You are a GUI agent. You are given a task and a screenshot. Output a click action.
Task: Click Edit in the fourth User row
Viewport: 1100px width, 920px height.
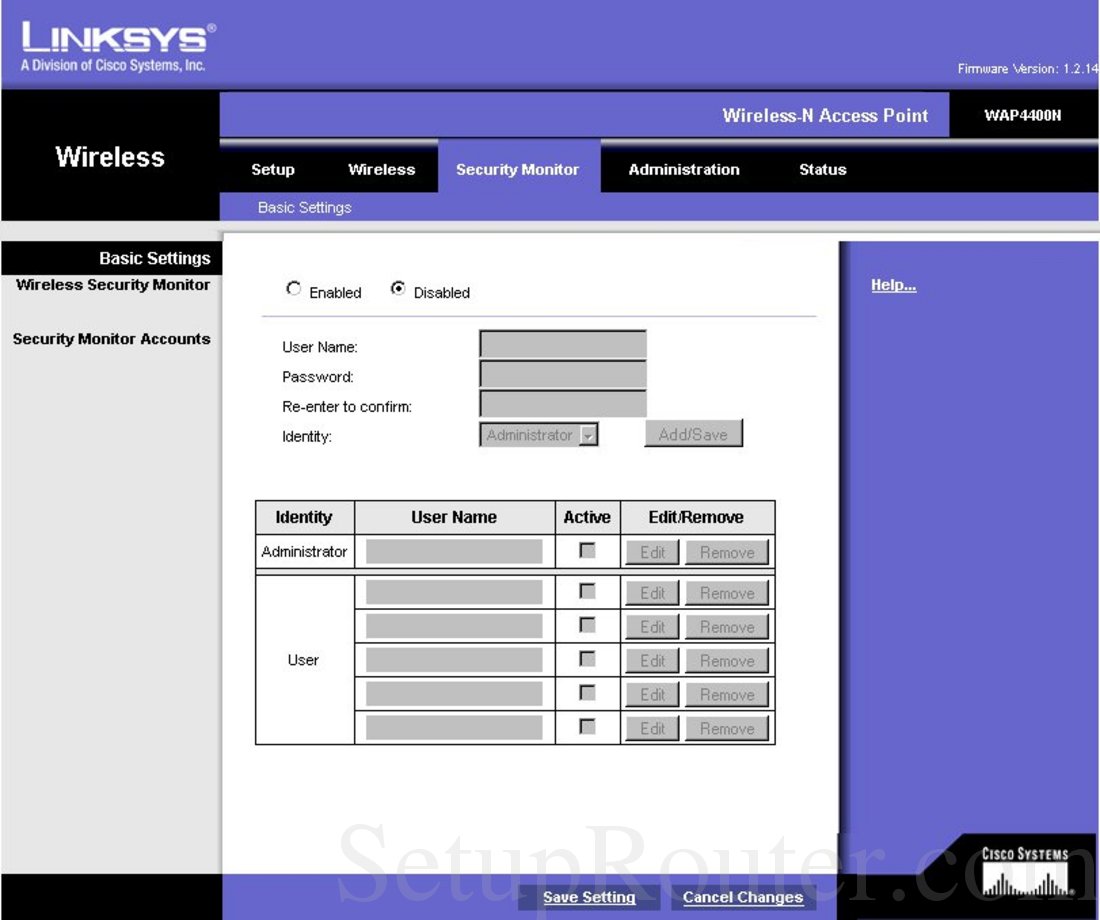pos(652,694)
